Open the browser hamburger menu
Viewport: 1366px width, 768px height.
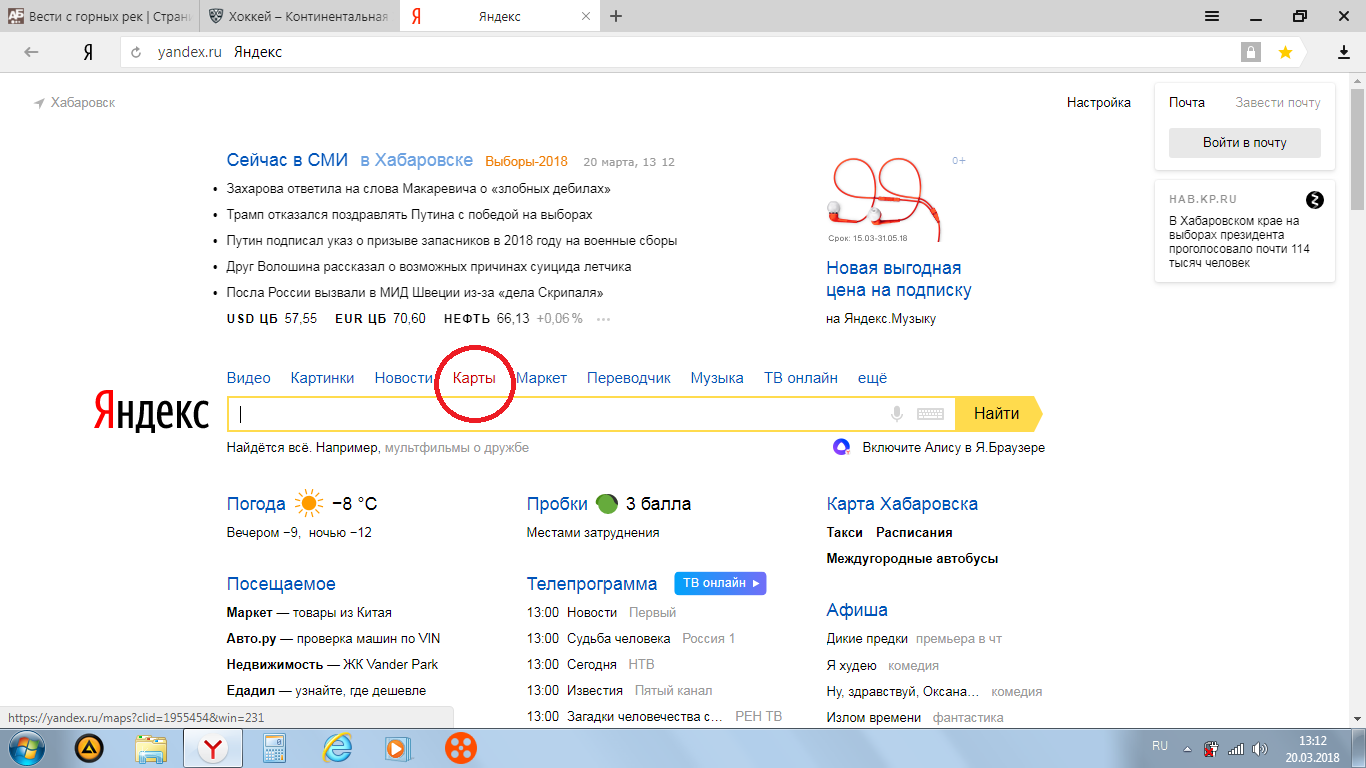[x=1212, y=16]
